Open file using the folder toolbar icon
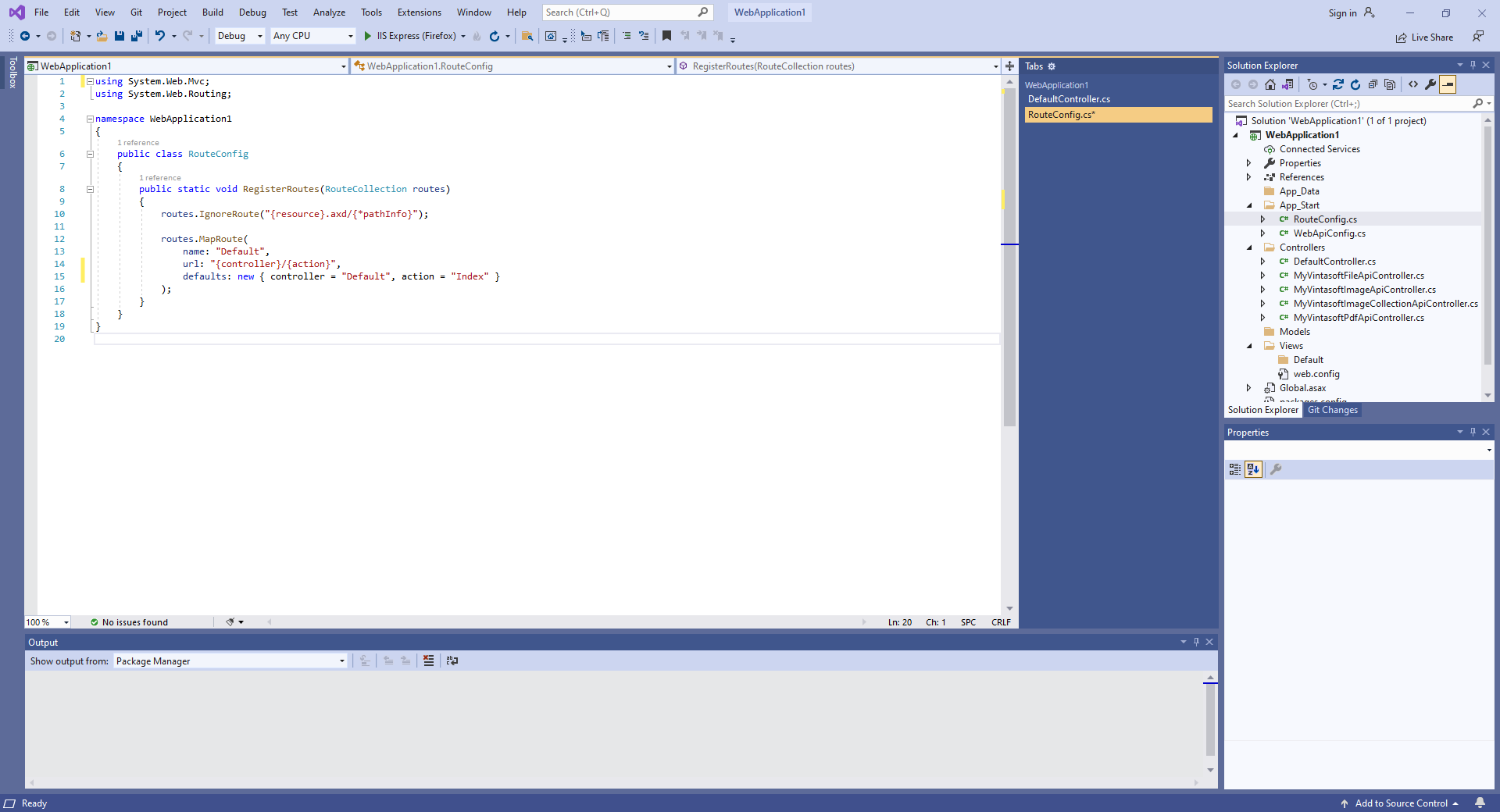This screenshot has width=1500, height=812. click(x=102, y=36)
